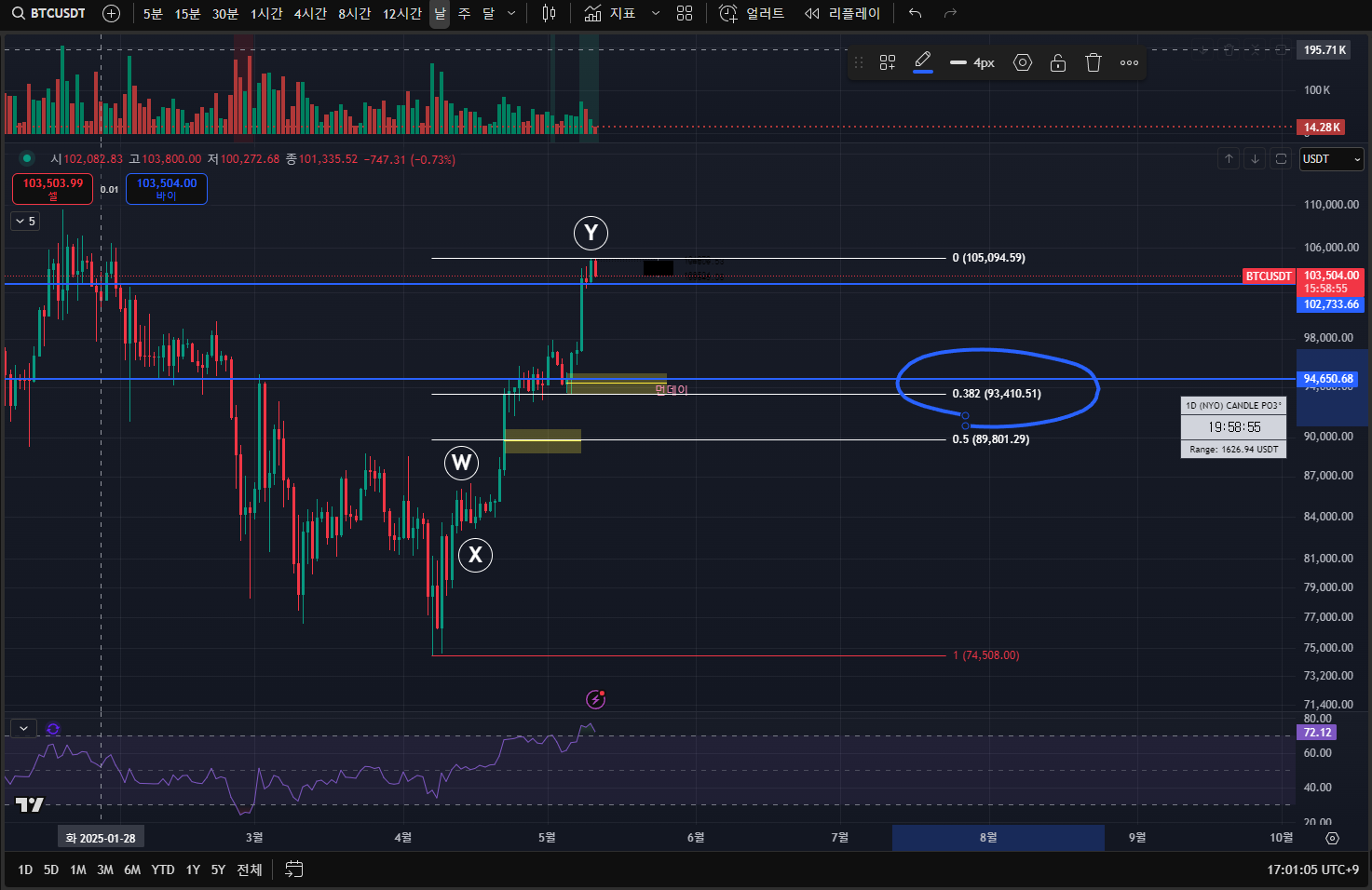Set chart range to 6M

(132, 870)
